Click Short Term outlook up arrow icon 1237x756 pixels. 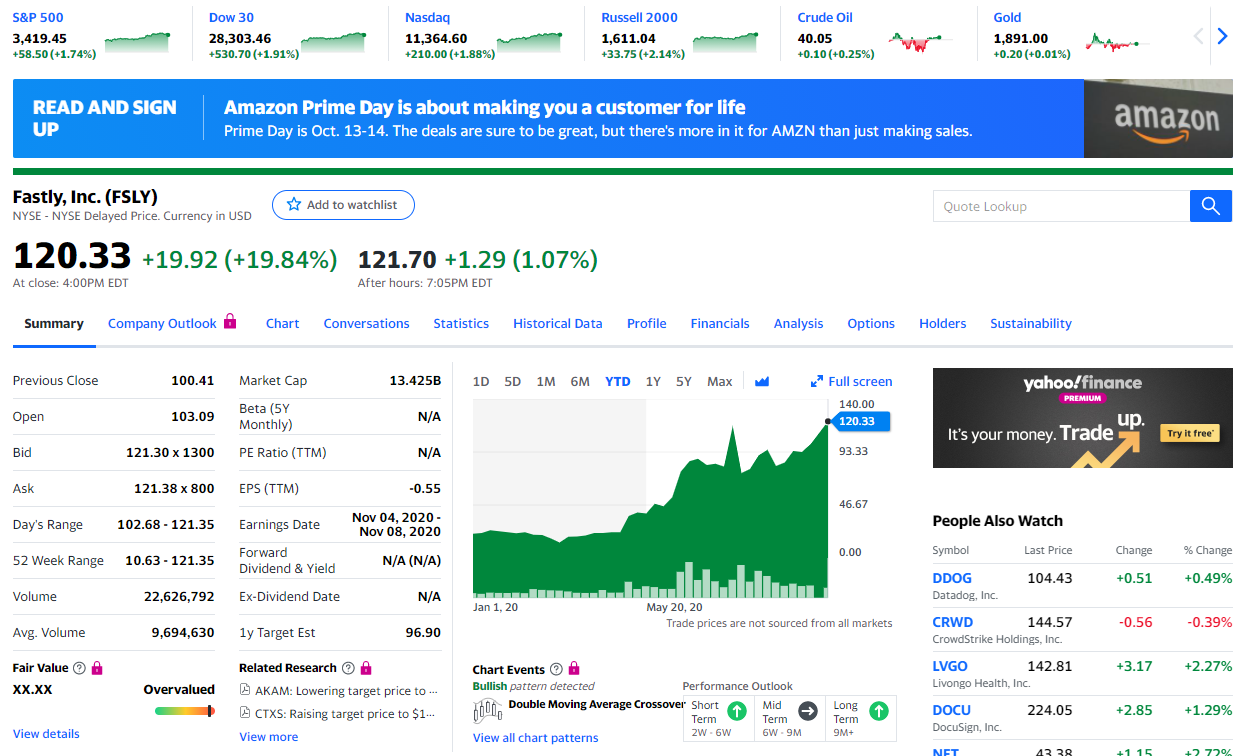(x=736, y=712)
